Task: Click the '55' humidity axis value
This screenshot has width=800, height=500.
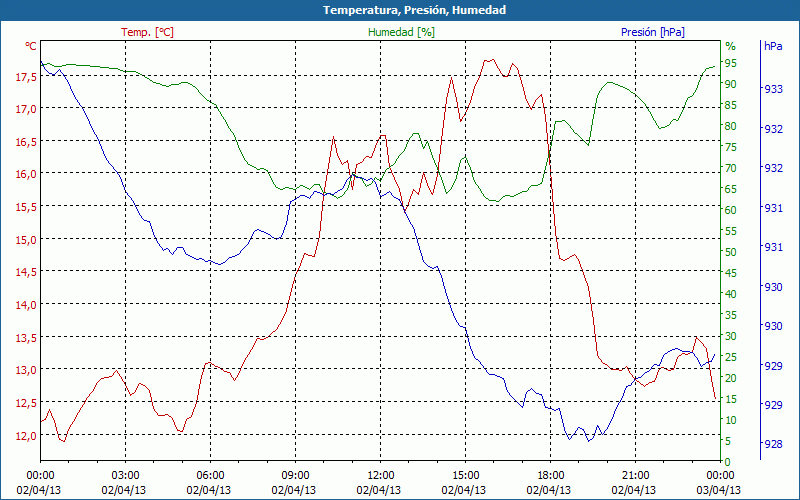Action: pyautogui.click(x=730, y=231)
